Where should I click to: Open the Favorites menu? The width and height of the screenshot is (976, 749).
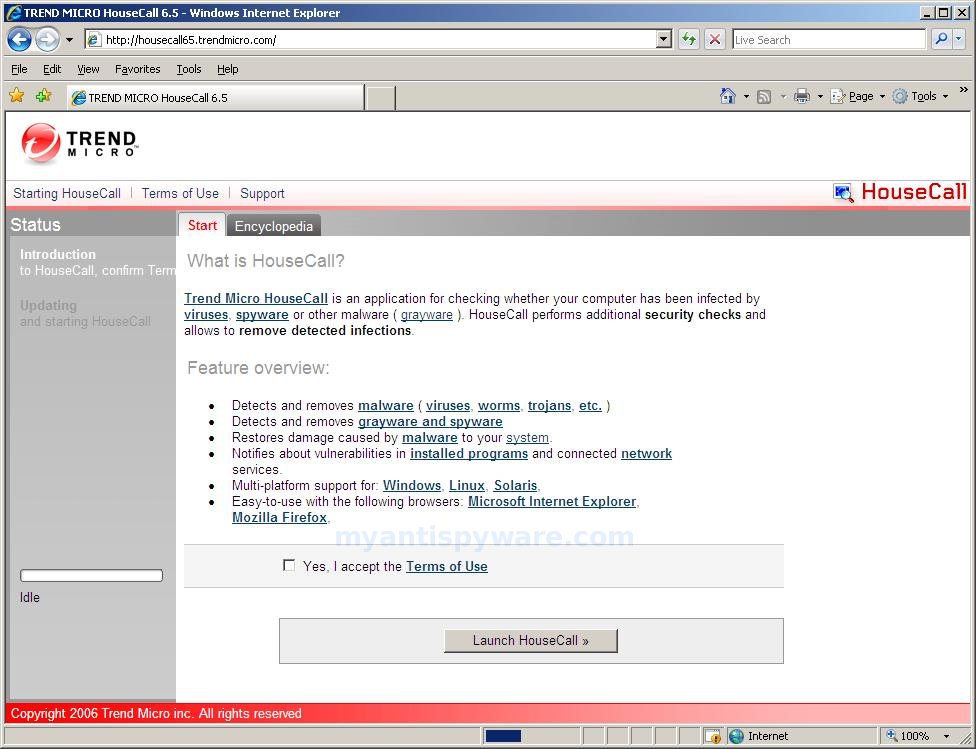pos(138,69)
